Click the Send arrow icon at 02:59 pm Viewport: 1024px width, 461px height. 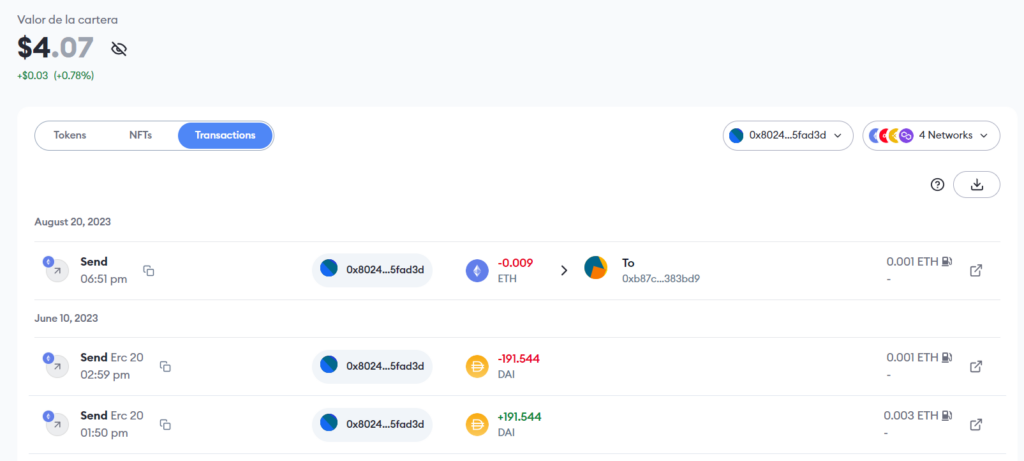[56, 366]
